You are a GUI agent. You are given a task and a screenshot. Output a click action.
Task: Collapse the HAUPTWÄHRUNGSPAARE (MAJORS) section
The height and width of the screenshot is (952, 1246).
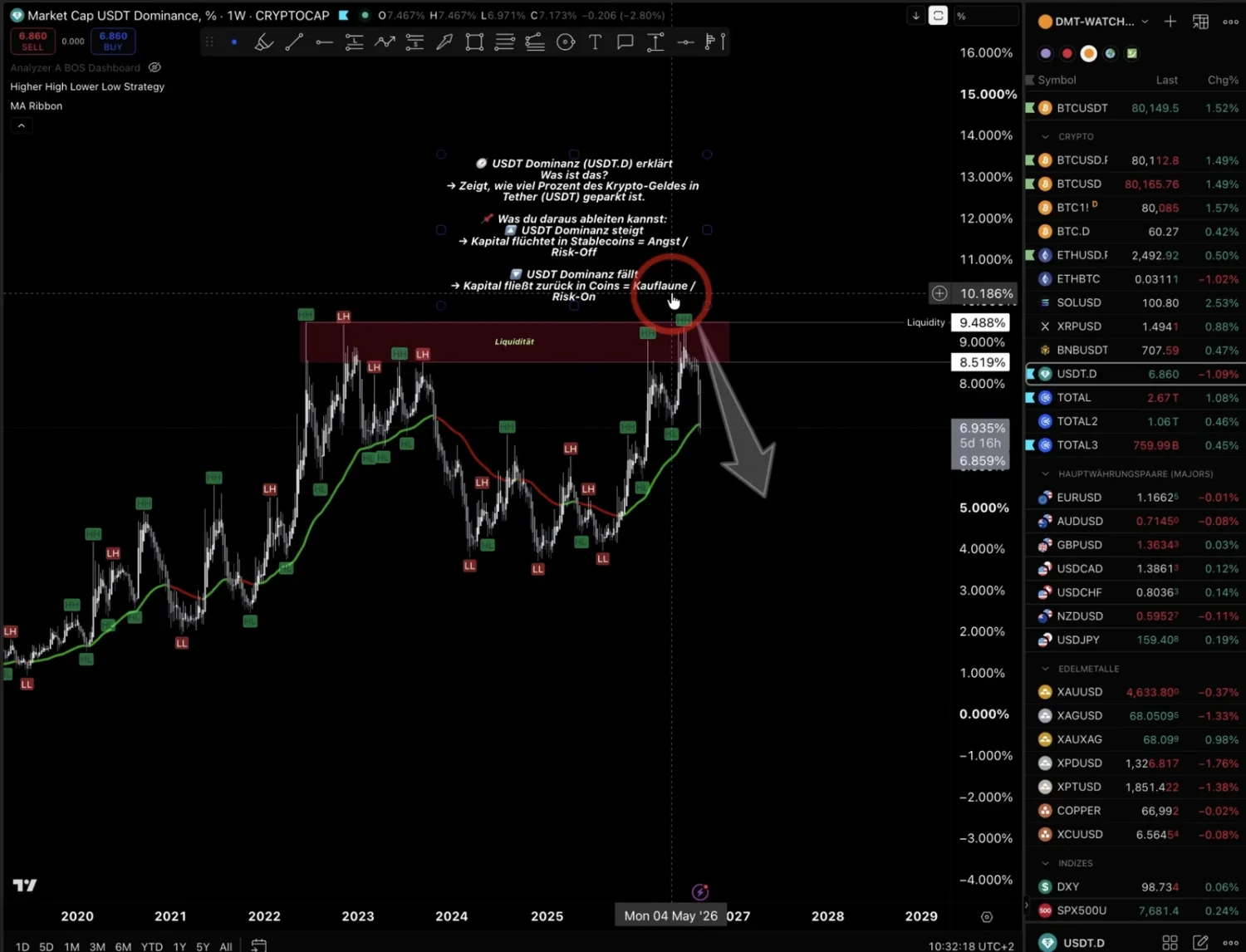(x=1045, y=474)
